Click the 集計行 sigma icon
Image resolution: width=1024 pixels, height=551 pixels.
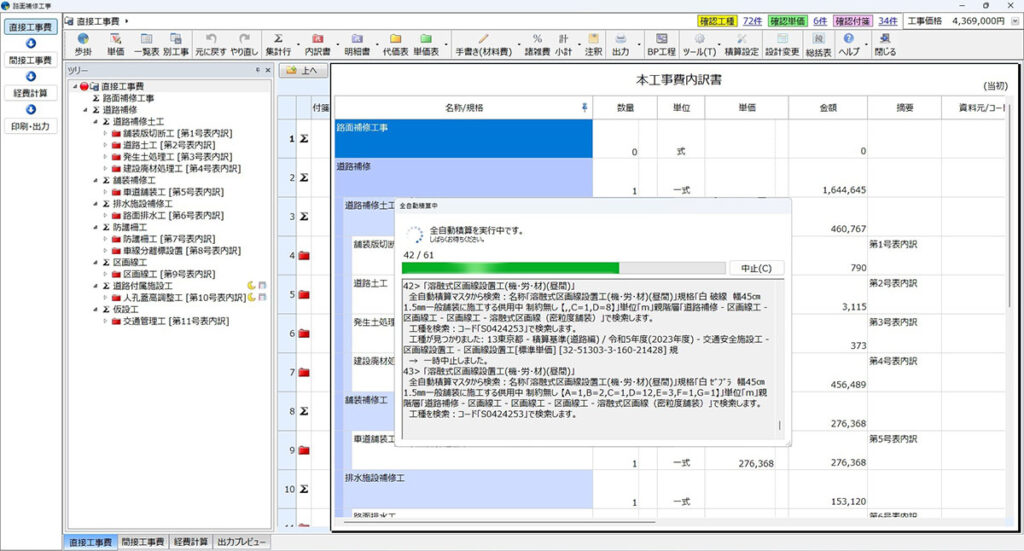tap(279, 43)
